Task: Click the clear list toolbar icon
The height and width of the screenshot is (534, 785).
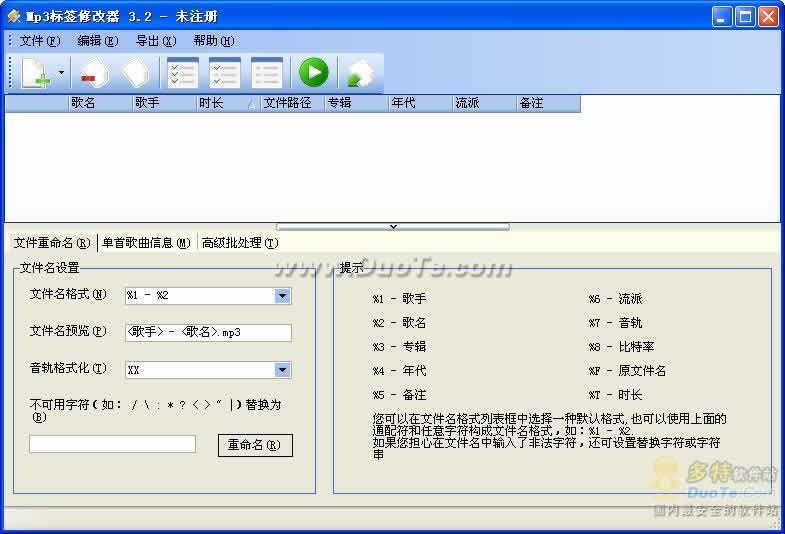Action: click(x=136, y=73)
